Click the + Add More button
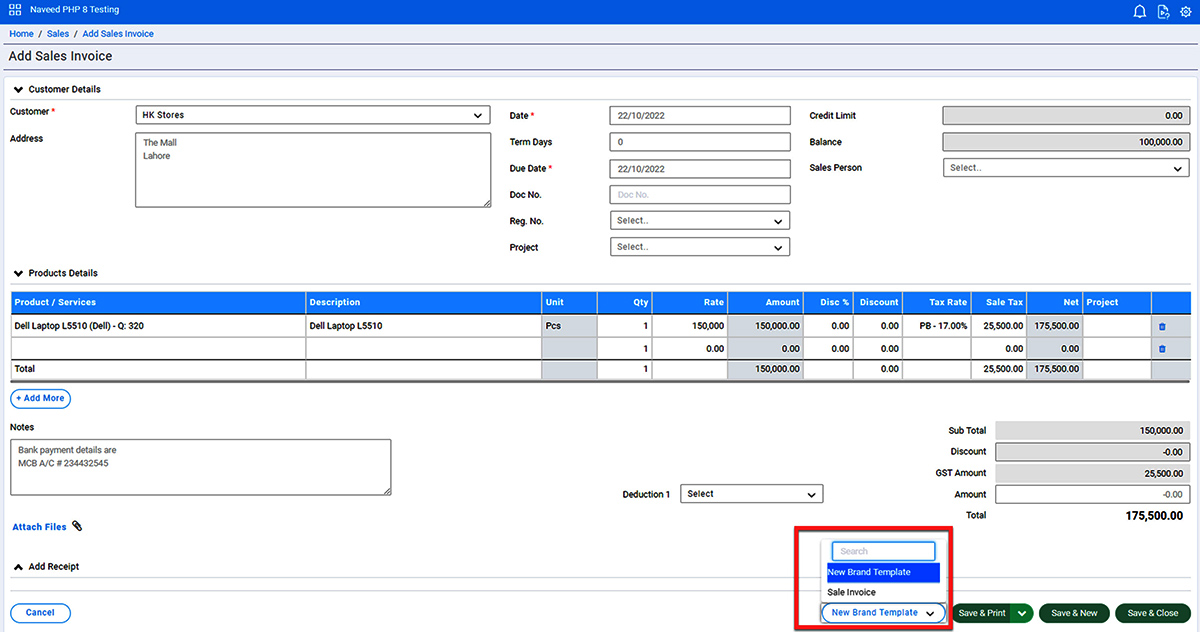1200x632 pixels. (x=40, y=398)
